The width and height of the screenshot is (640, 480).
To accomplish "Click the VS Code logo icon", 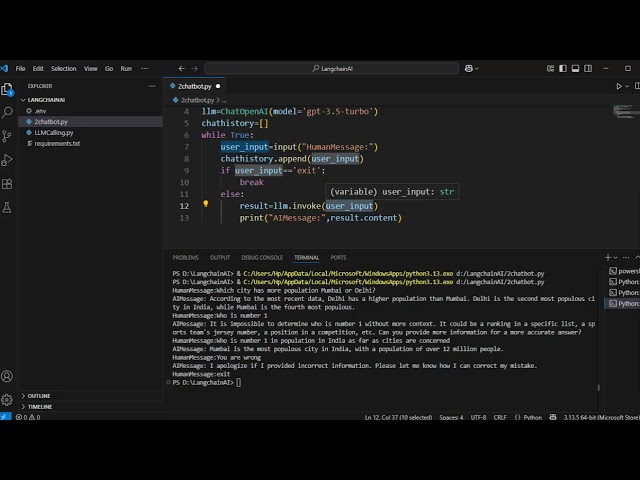I will 4,69.
